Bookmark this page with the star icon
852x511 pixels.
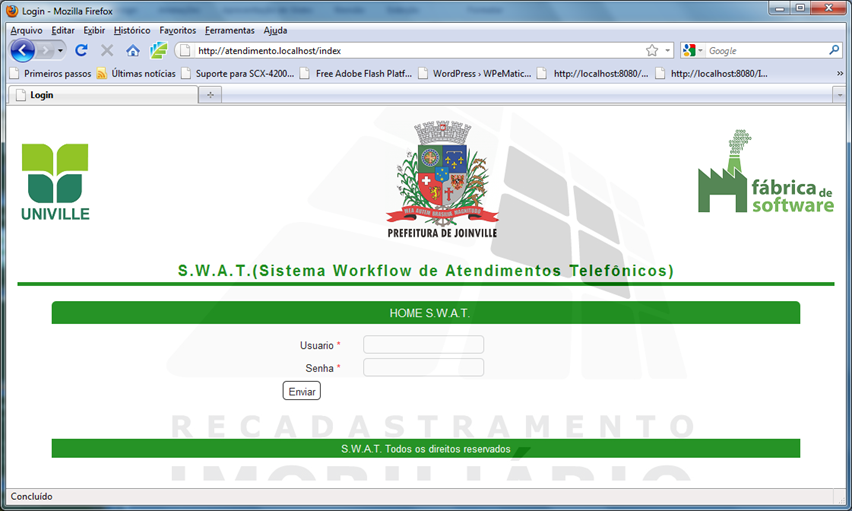652,51
